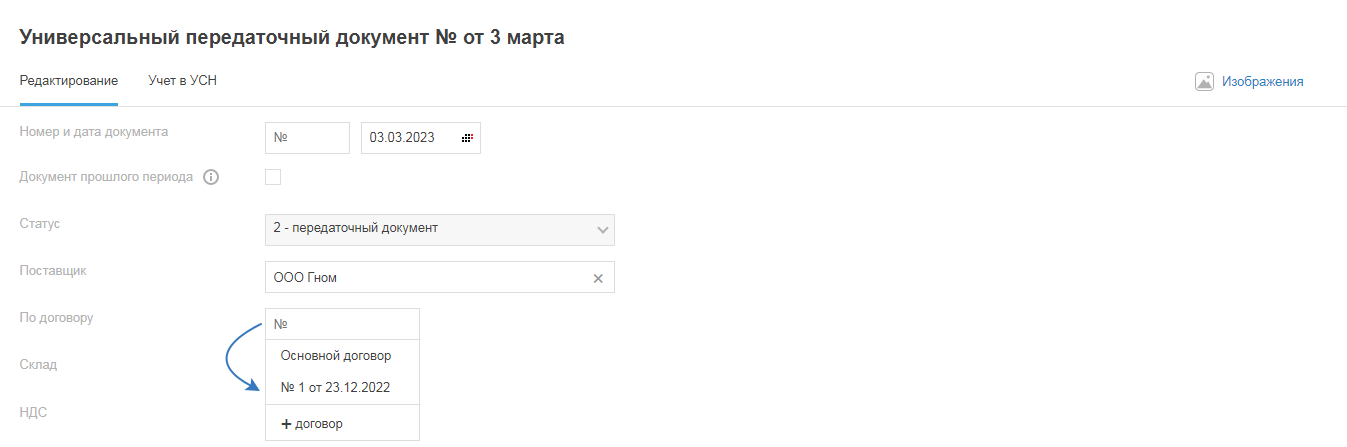
Task: Open the calendar date picker icon
Action: coord(466,138)
